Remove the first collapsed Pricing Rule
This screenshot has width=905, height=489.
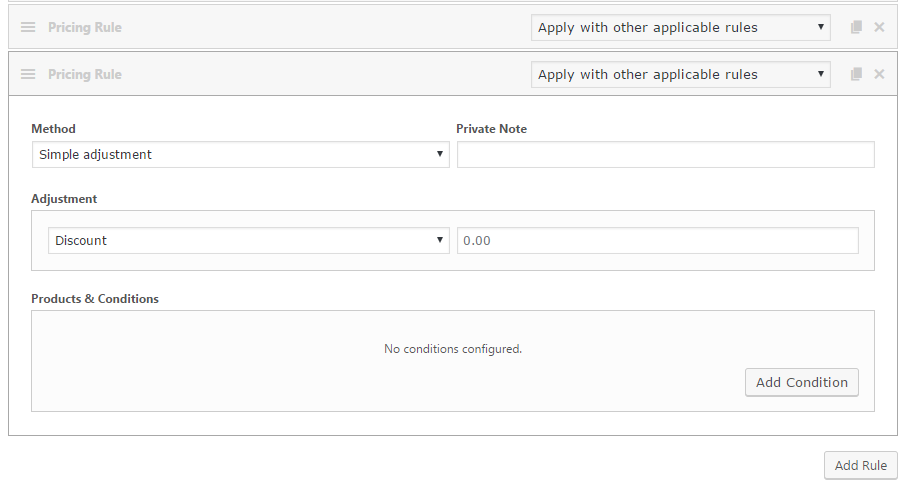tap(879, 27)
